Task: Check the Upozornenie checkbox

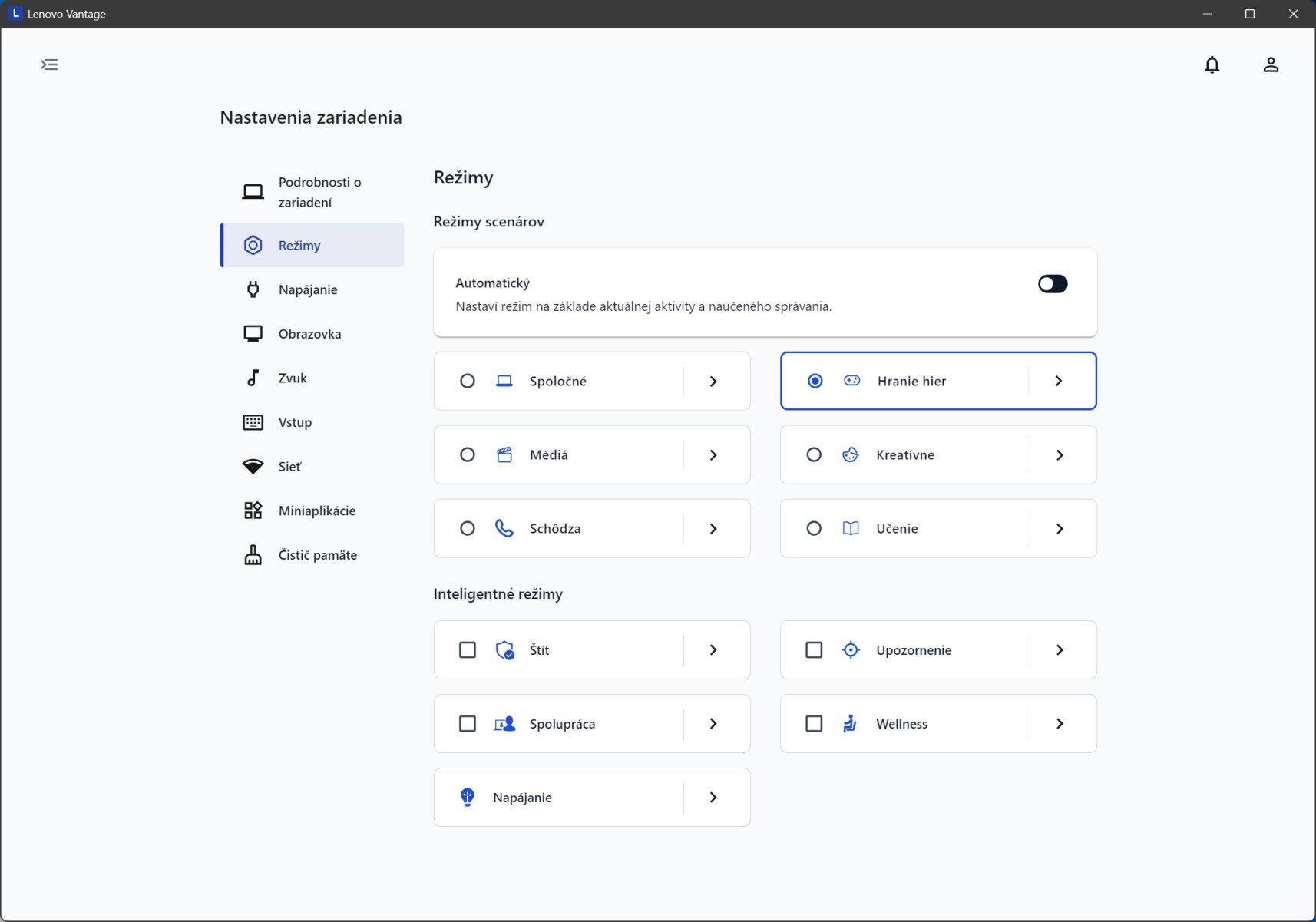Action: [x=814, y=650]
